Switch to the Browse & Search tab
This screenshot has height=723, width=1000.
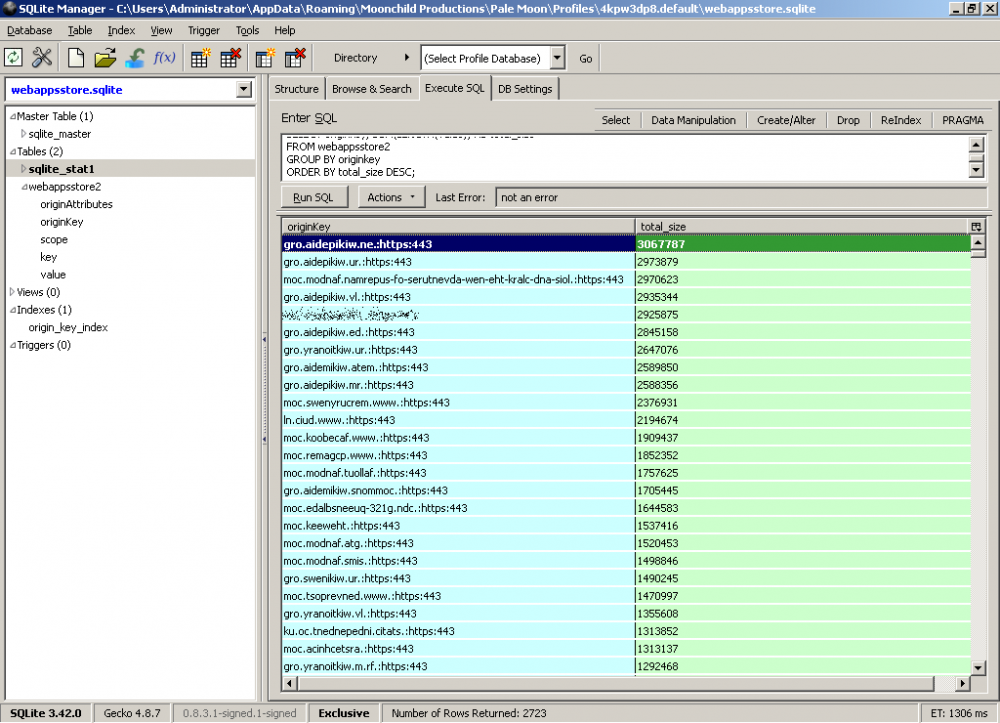(371, 89)
